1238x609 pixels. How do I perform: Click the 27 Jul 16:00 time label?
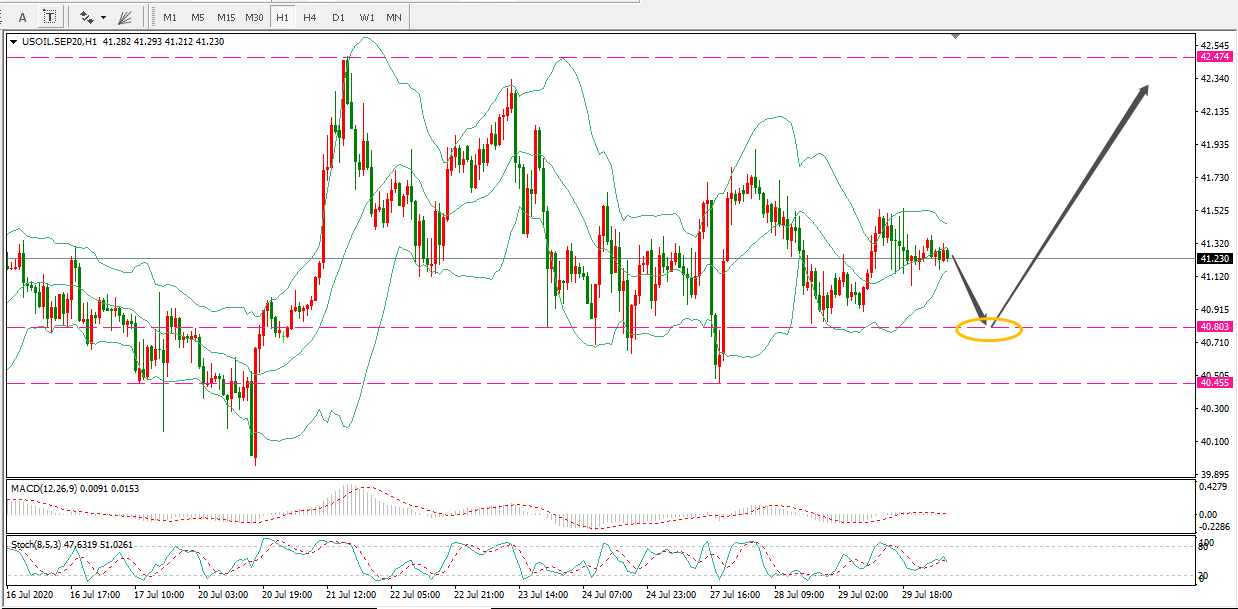[733, 594]
